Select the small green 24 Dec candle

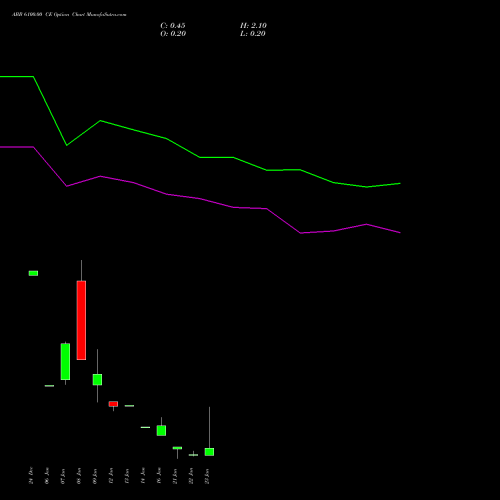(x=33, y=273)
